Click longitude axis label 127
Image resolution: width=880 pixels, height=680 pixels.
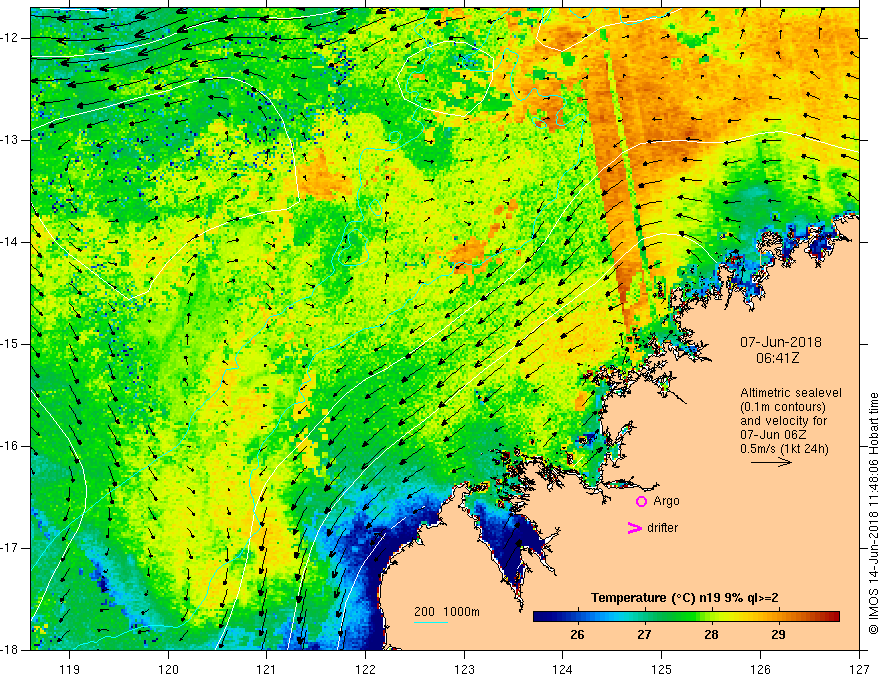pos(859,669)
